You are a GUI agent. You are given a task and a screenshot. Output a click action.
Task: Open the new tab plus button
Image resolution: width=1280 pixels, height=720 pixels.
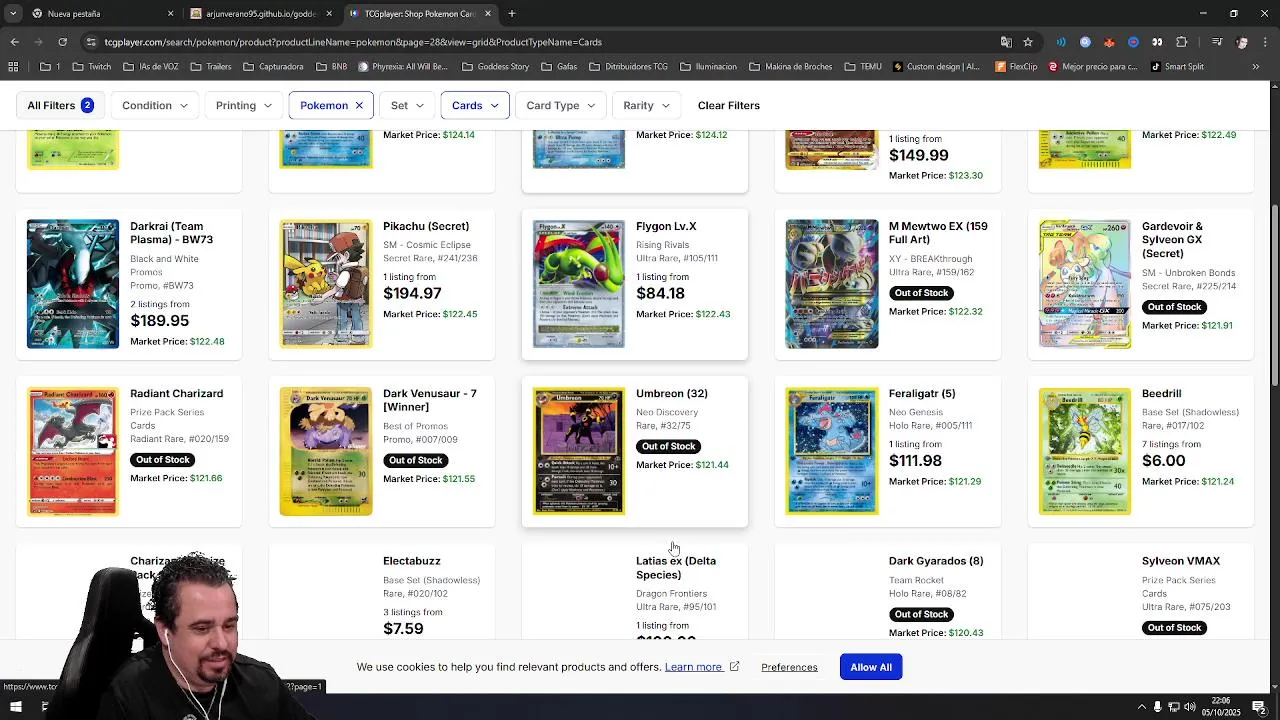(511, 14)
